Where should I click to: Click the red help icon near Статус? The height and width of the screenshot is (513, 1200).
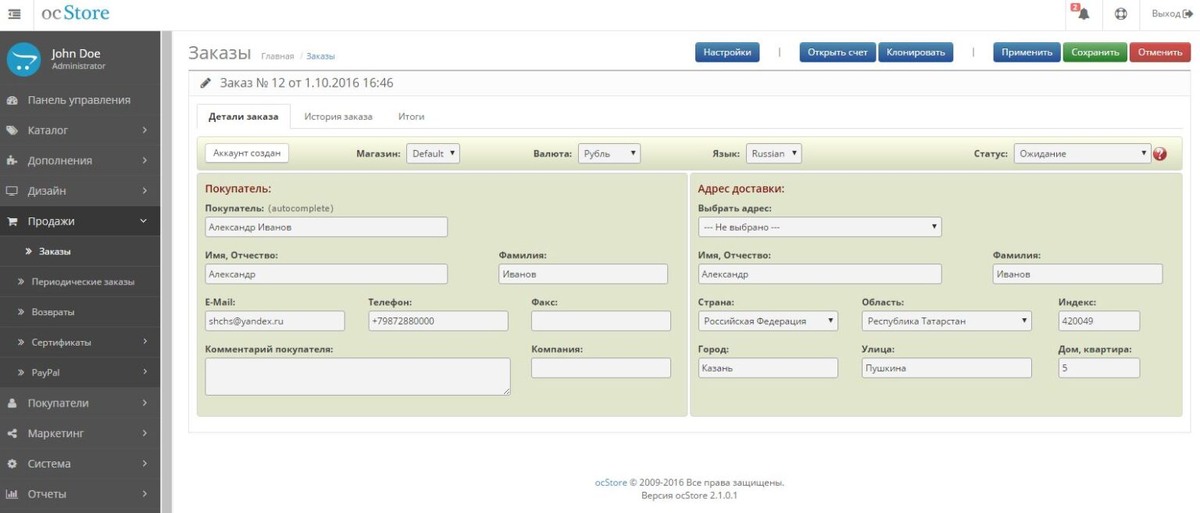1160,154
